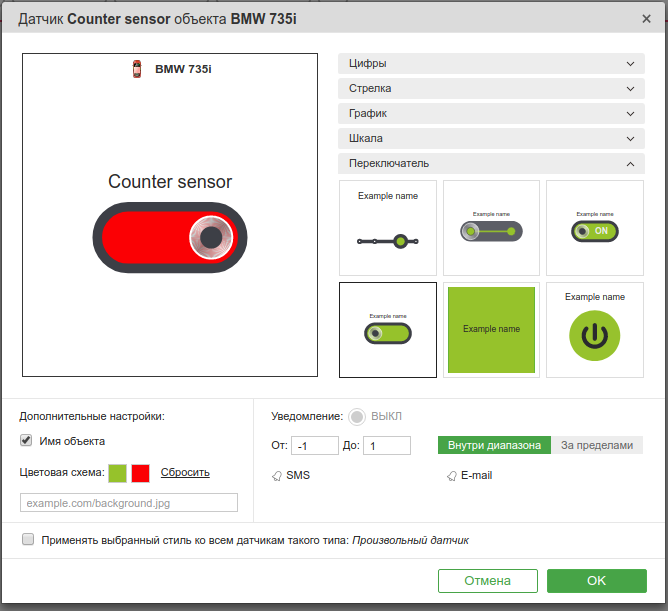The width and height of the screenshot is (668, 611).
Task: Select the green pill toggle style thumbnail
Action: pyautogui.click(x=388, y=330)
